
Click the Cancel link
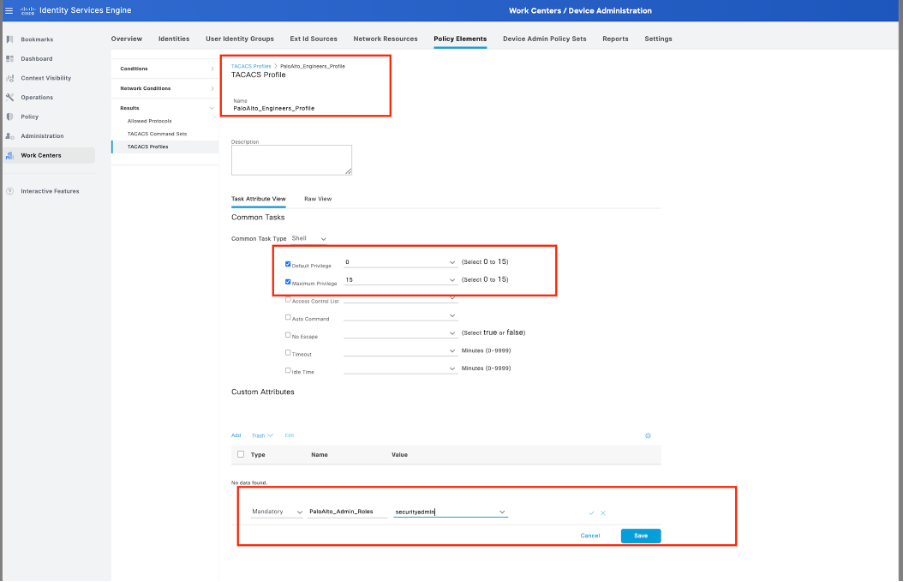590,536
